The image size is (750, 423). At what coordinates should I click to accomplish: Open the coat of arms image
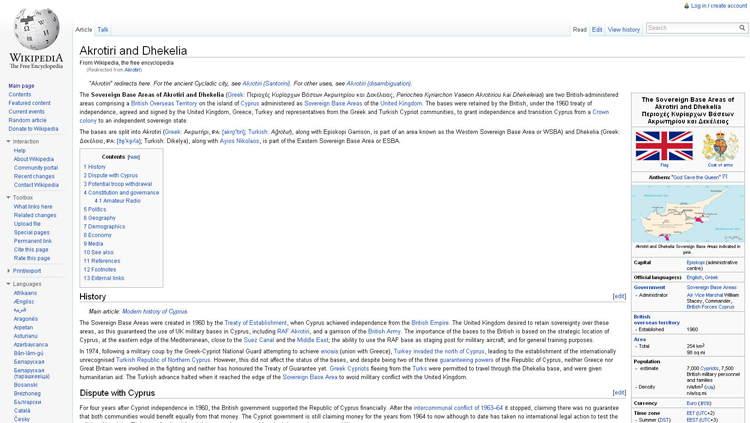tap(720, 146)
